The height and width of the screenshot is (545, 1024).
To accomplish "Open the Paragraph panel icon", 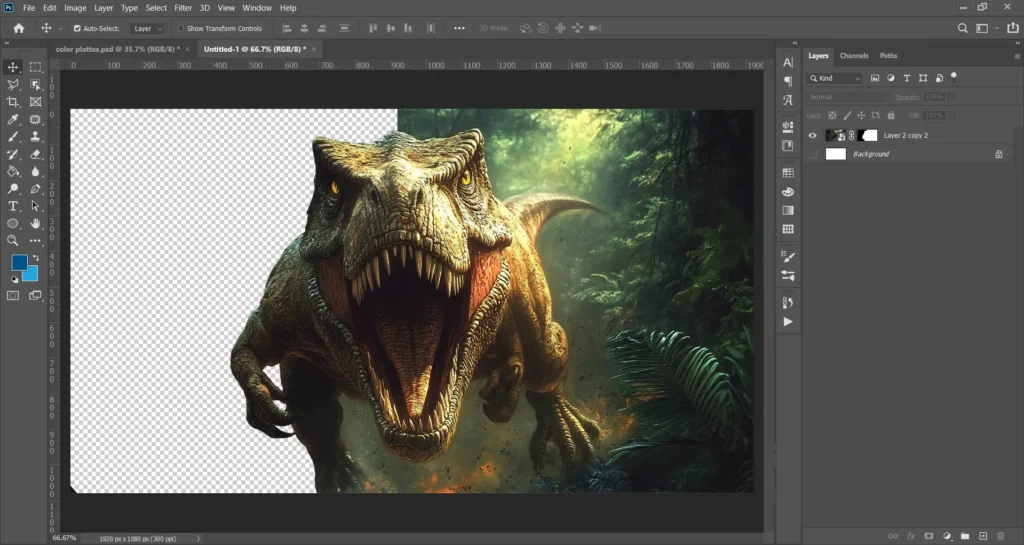I will pos(788,81).
